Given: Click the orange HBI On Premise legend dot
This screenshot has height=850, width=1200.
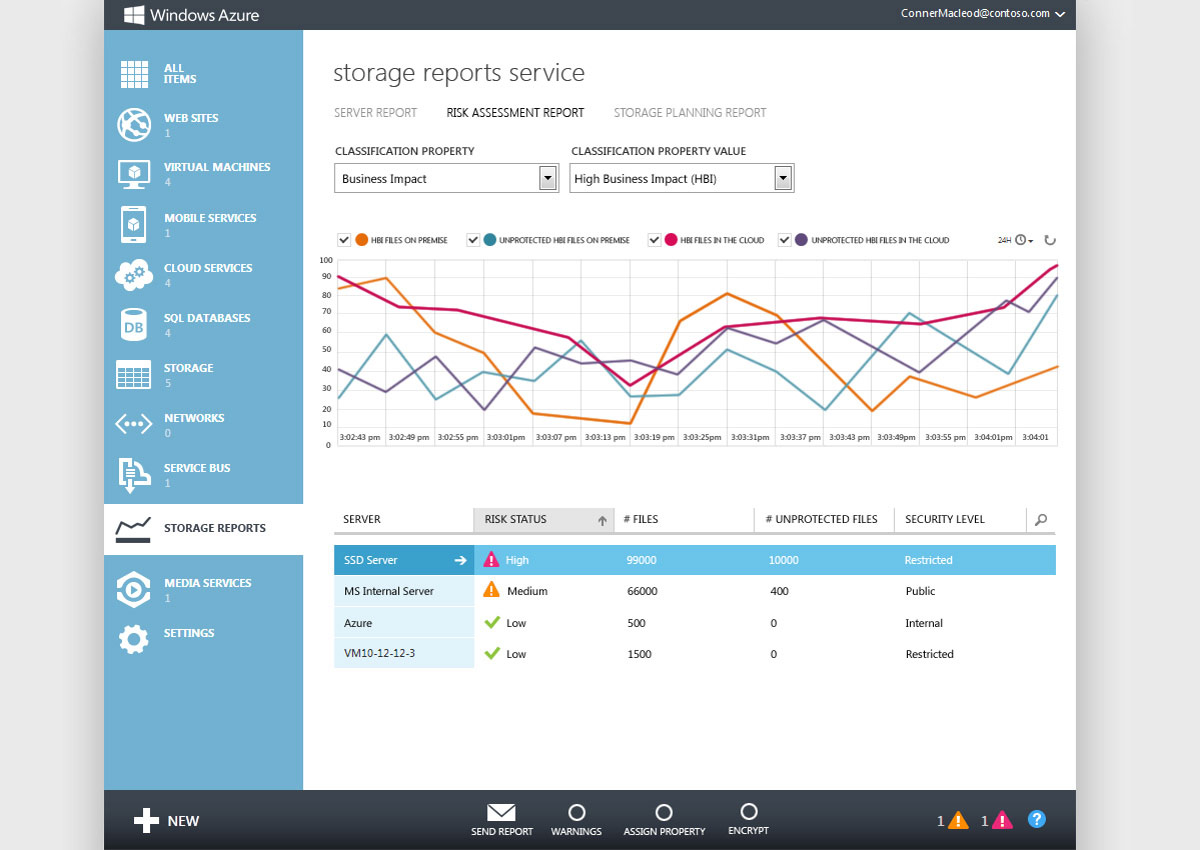Looking at the screenshot, I should tap(361, 240).
